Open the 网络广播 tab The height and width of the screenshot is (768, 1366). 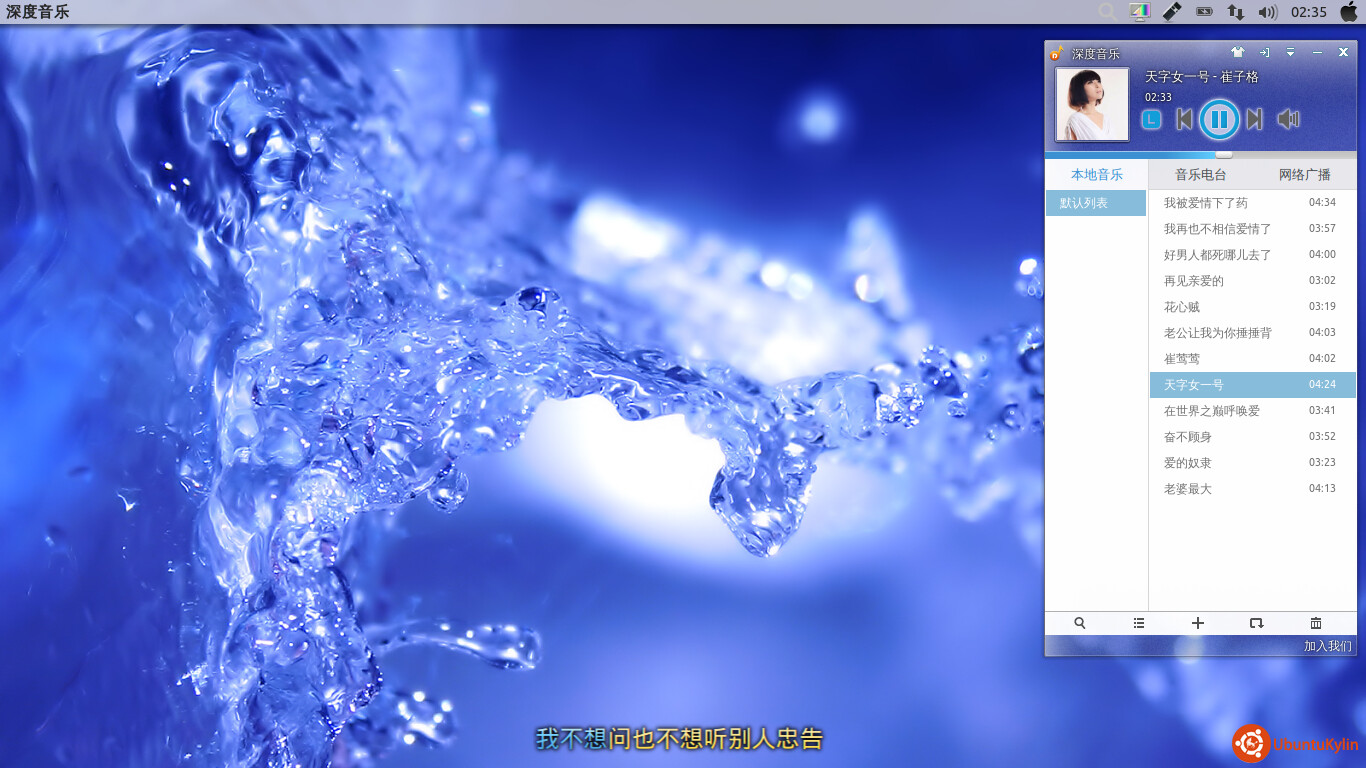(x=1305, y=175)
